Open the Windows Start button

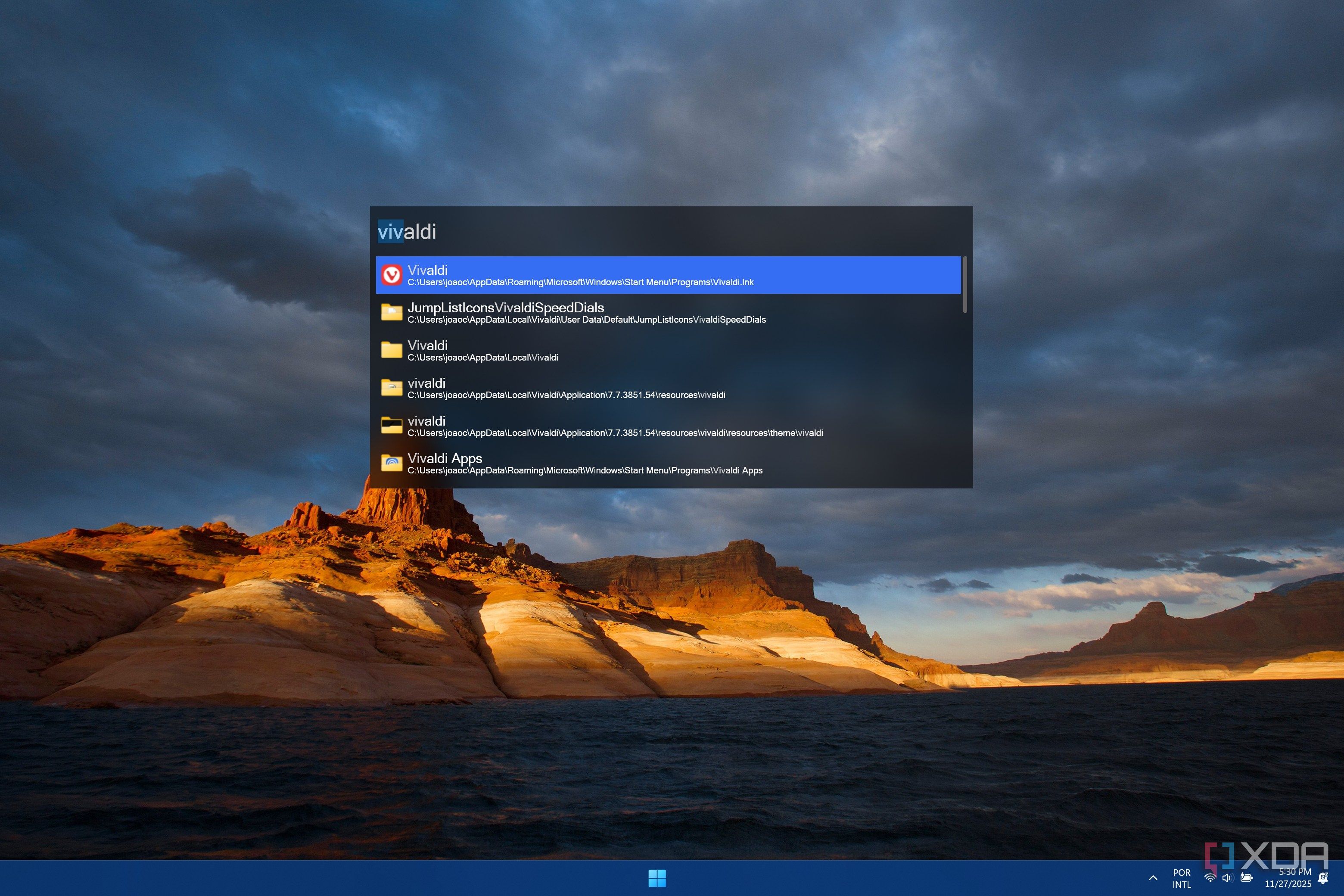click(x=657, y=878)
